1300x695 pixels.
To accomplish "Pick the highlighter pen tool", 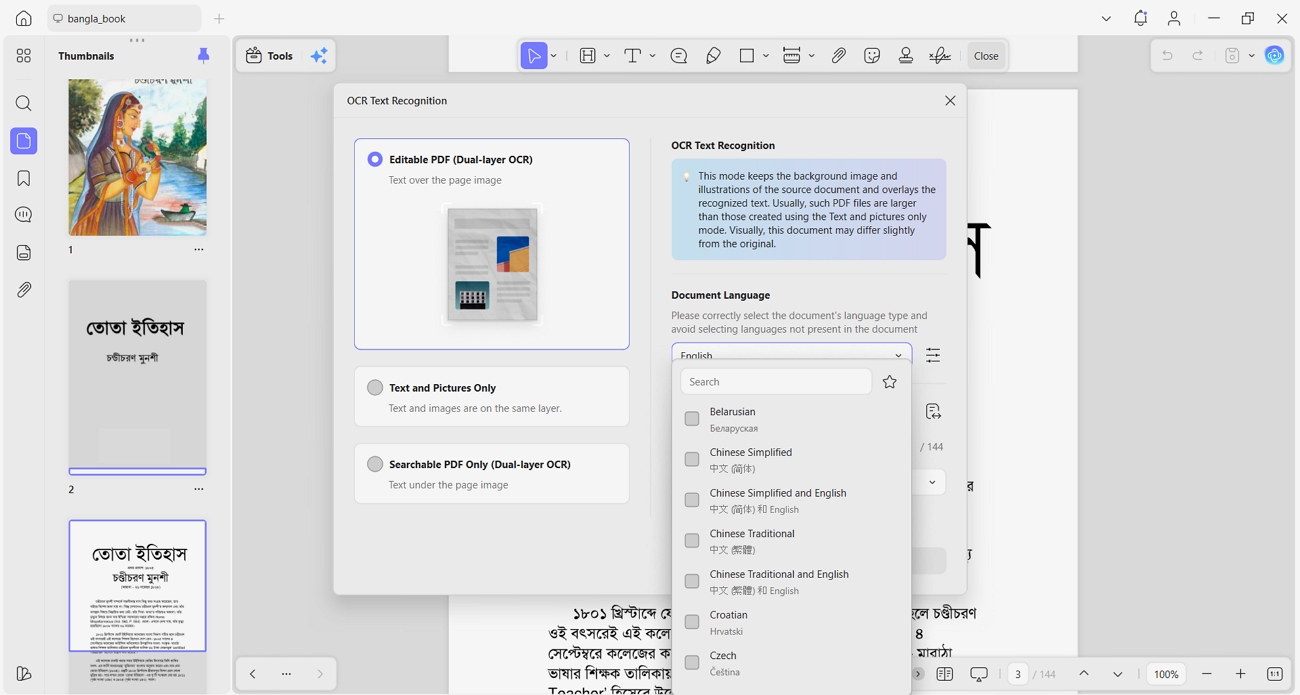I will pos(713,56).
